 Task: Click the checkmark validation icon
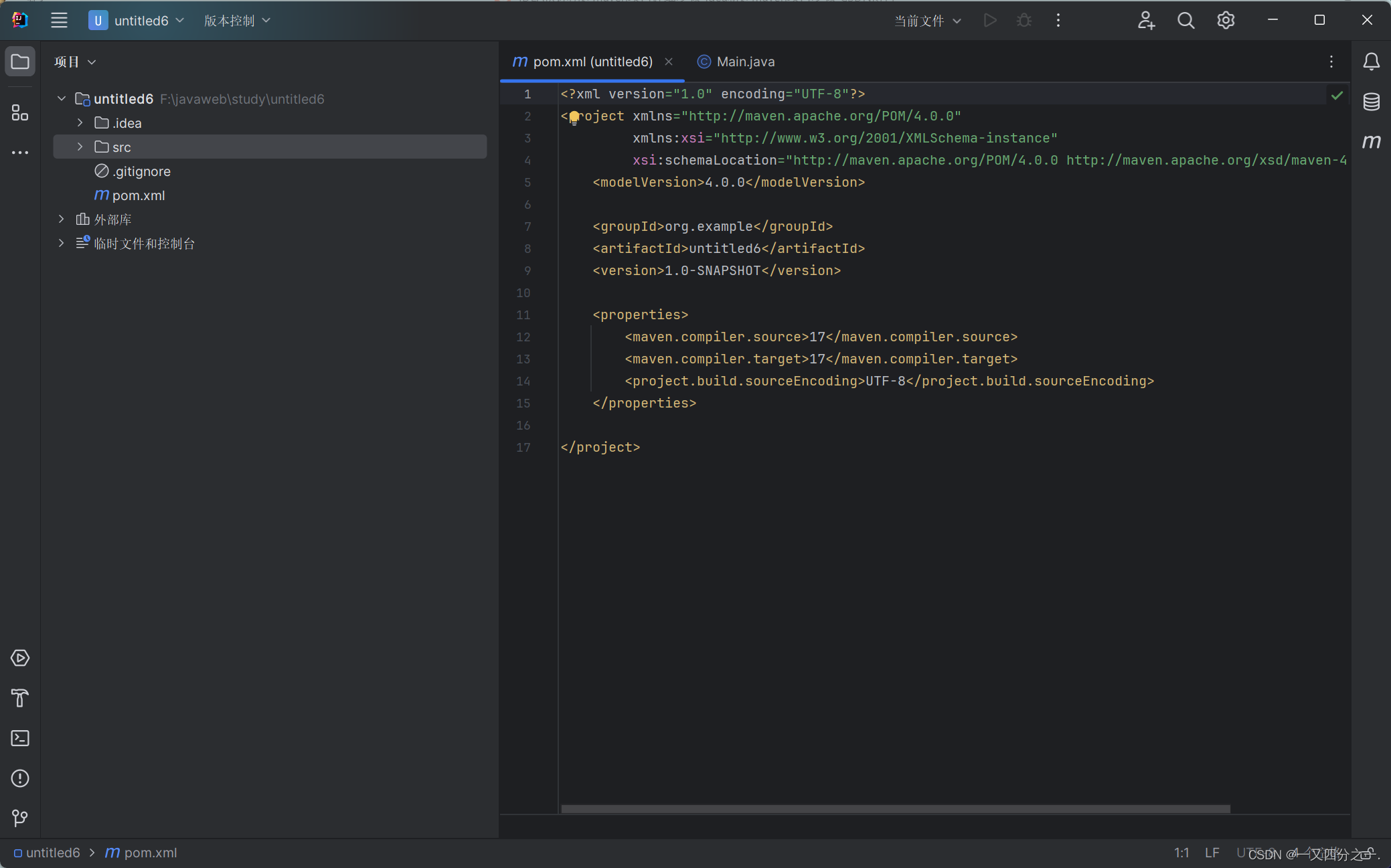point(1337,95)
